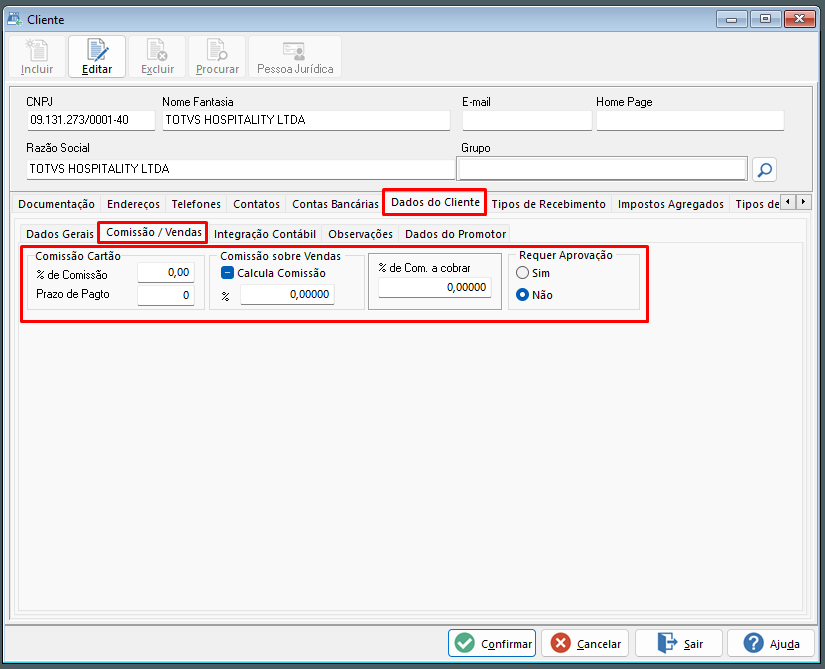Click the Grupo input field
The image size is (825, 669).
pos(602,169)
